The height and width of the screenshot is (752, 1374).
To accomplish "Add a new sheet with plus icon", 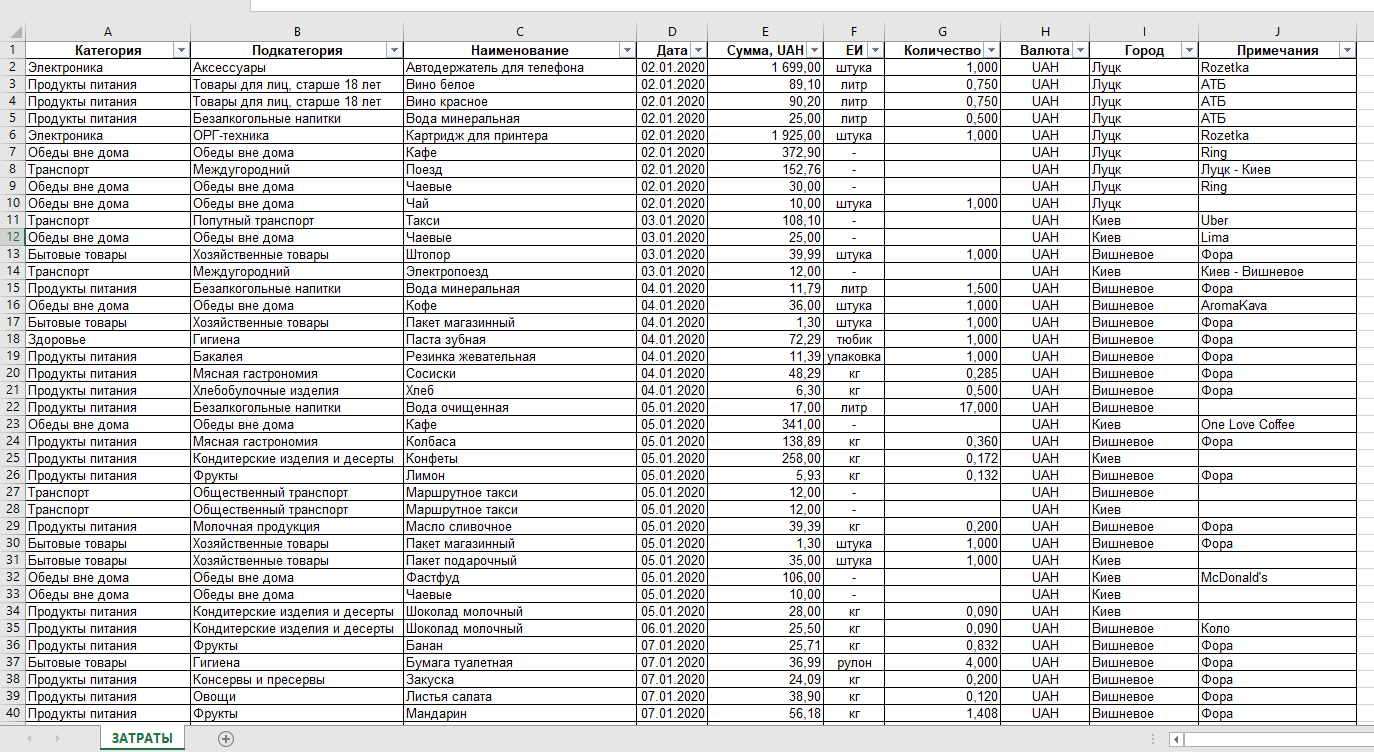I will [x=226, y=739].
